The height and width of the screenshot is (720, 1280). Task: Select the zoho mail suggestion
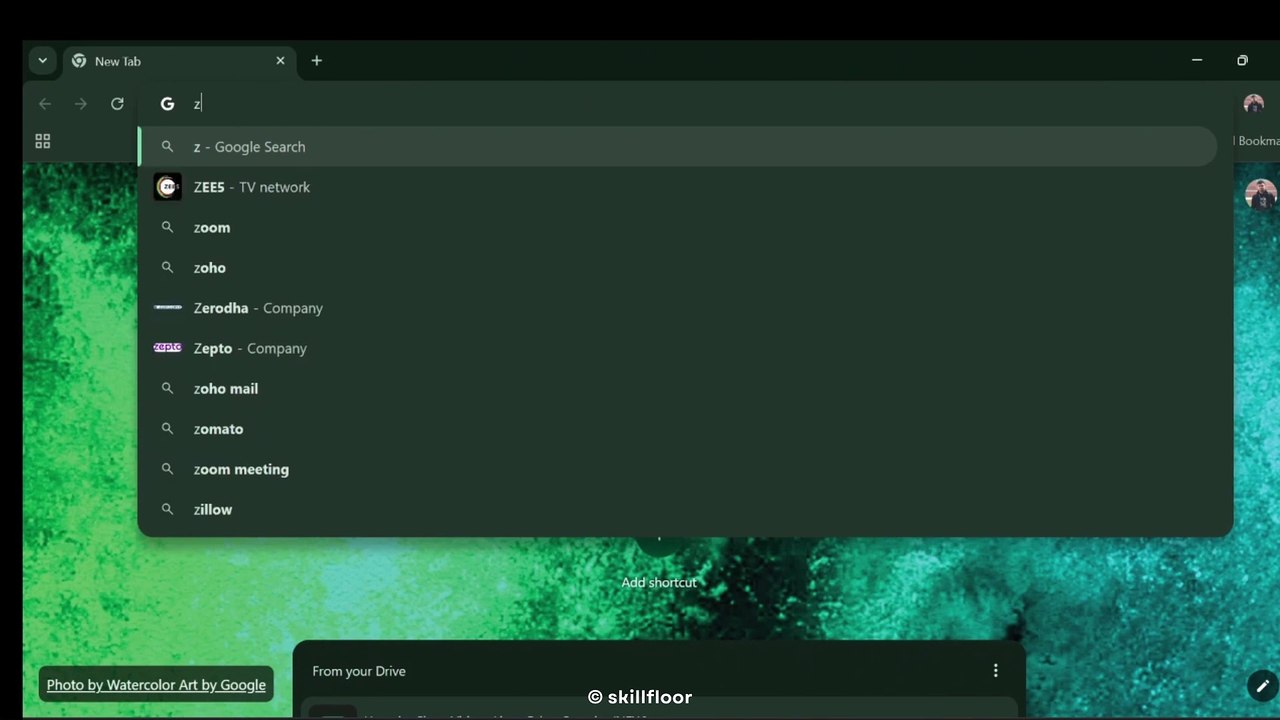(x=226, y=389)
